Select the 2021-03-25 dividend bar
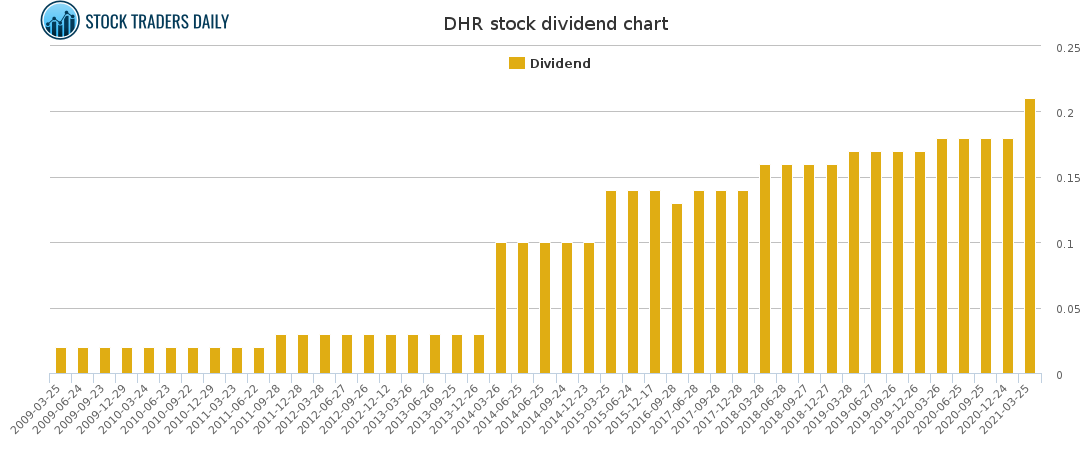1091x450 pixels. tap(1030, 236)
